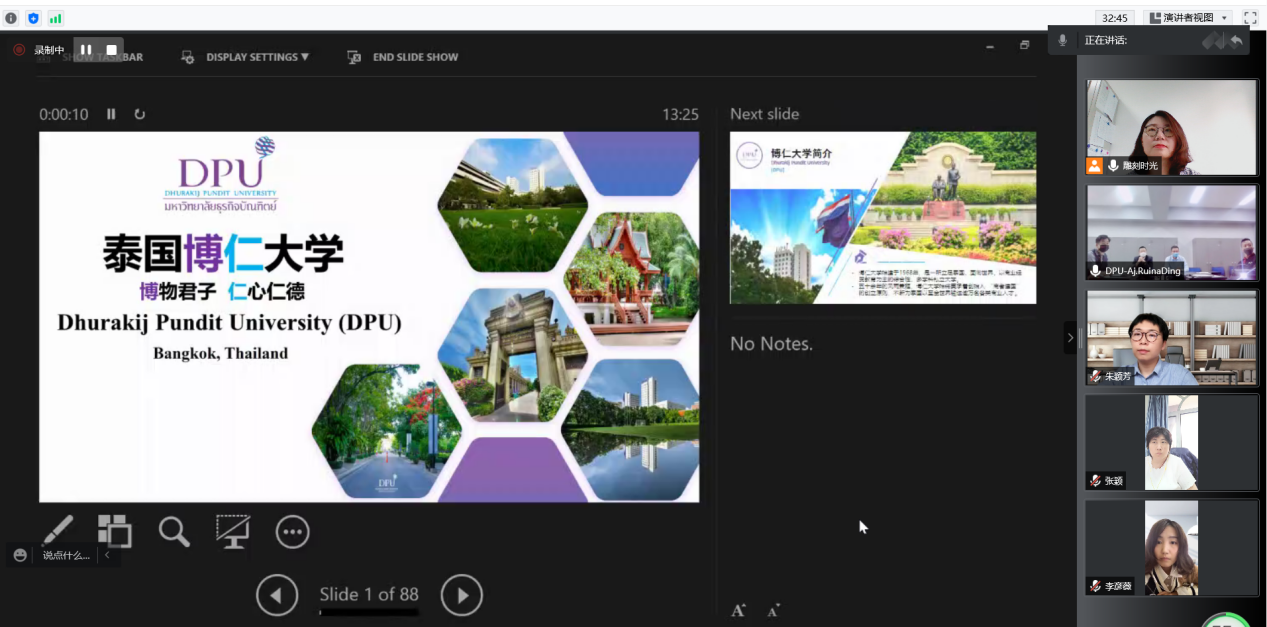Collapse the chat input bar arrow

tap(107, 555)
